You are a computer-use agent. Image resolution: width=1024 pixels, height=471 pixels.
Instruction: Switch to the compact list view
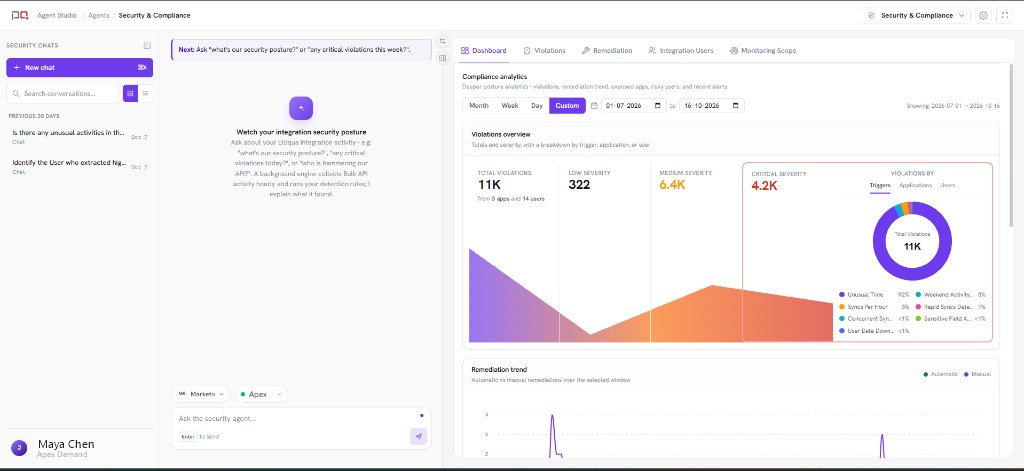[146, 93]
